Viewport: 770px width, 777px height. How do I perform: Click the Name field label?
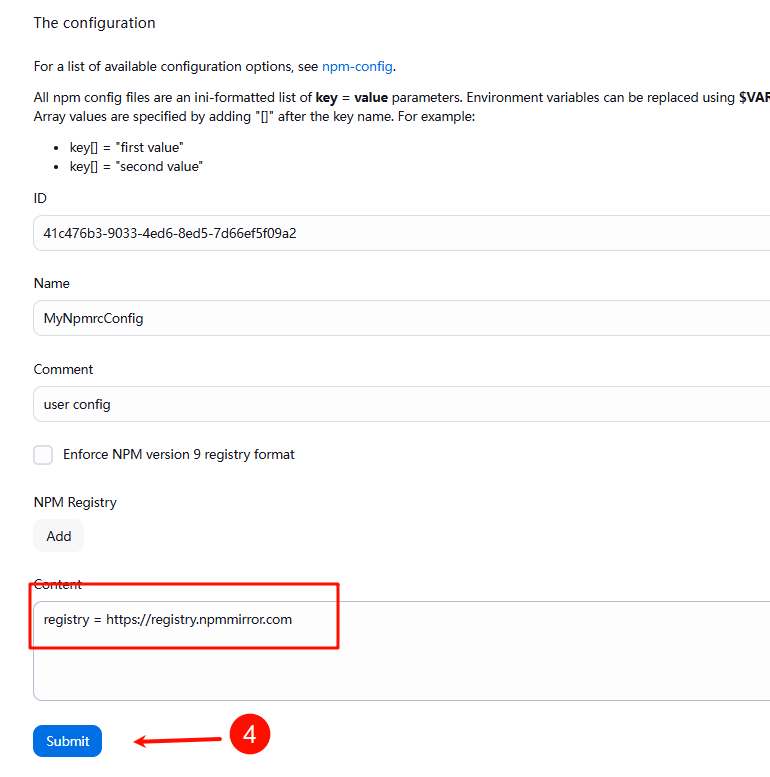tap(52, 283)
